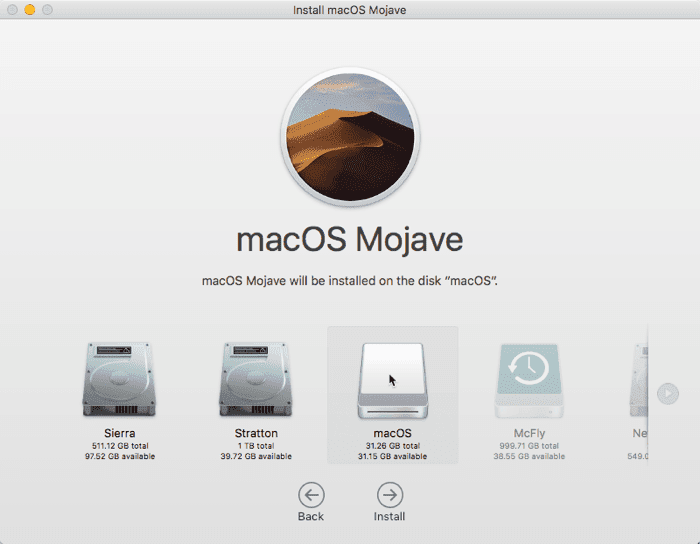700x544 pixels.
Task: Pick the McFly Time Machine disk icon
Action: click(529, 381)
